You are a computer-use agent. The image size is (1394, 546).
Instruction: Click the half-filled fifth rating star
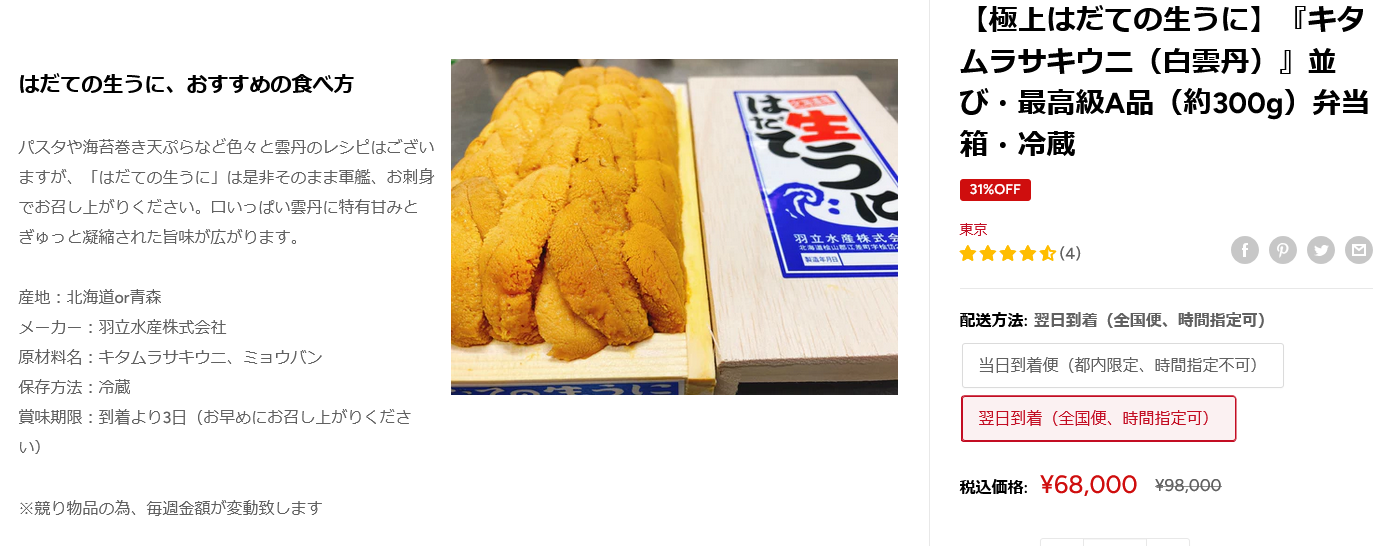1048,254
